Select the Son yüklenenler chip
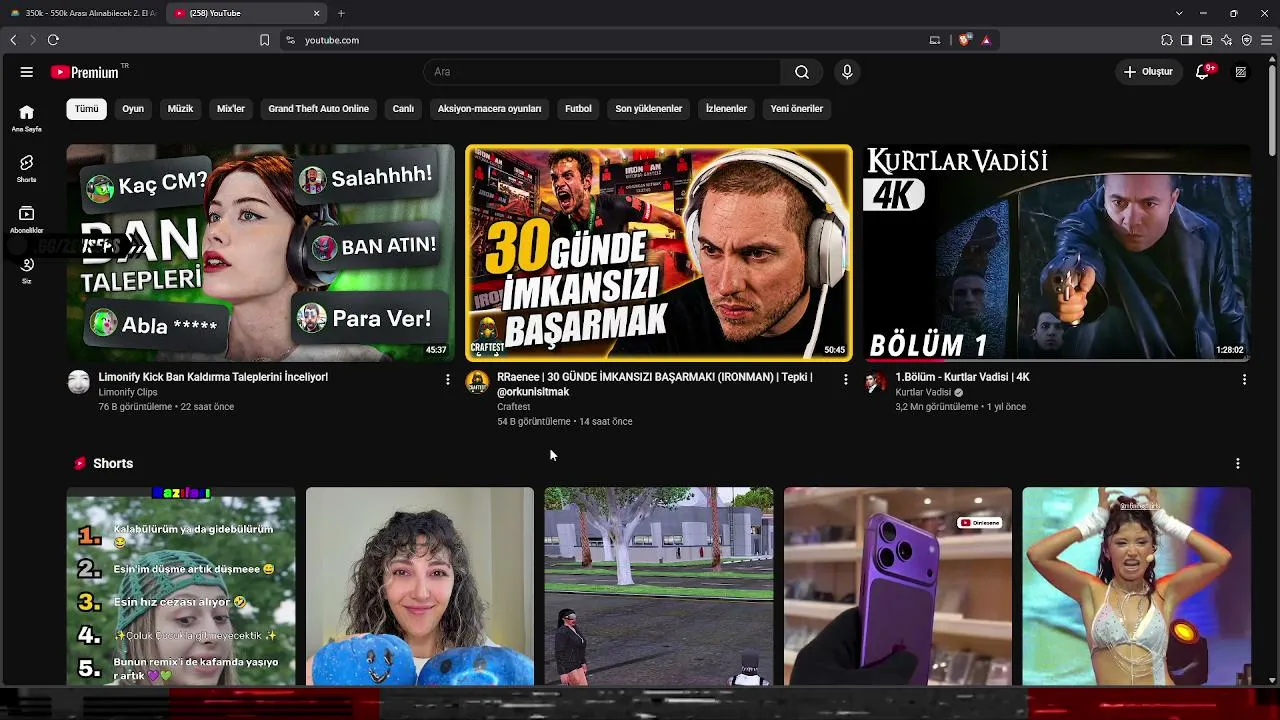The height and width of the screenshot is (720, 1280). 649,109
